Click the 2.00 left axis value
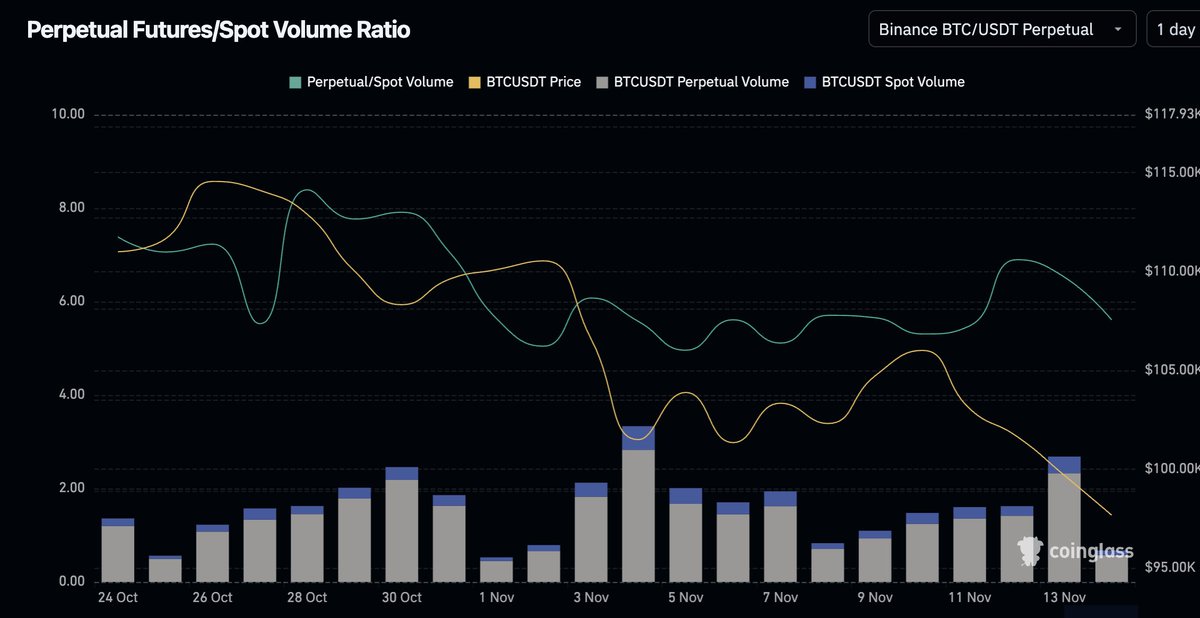Screen dimensions: 1200x618 tap(72, 488)
